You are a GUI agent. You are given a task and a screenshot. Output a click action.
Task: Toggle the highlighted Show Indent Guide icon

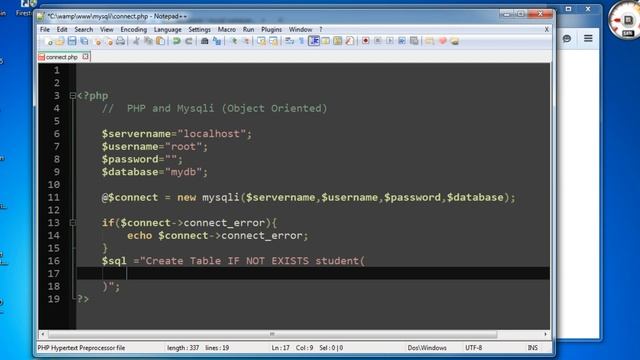(x=314, y=41)
